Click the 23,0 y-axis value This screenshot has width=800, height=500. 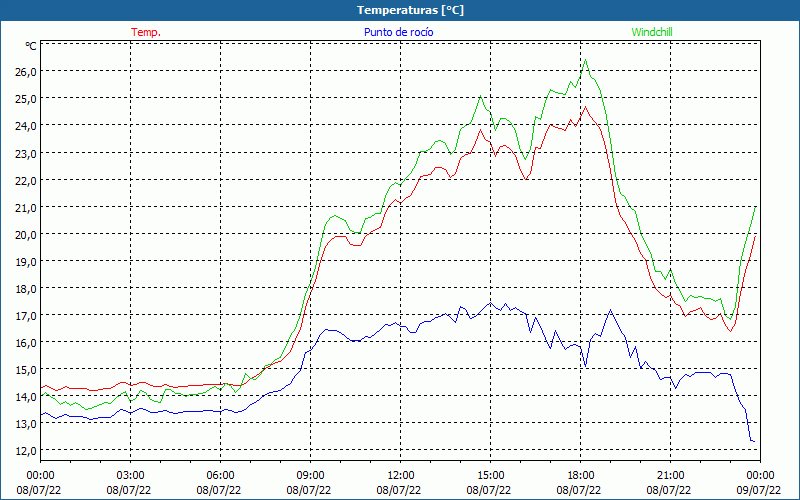pos(25,153)
